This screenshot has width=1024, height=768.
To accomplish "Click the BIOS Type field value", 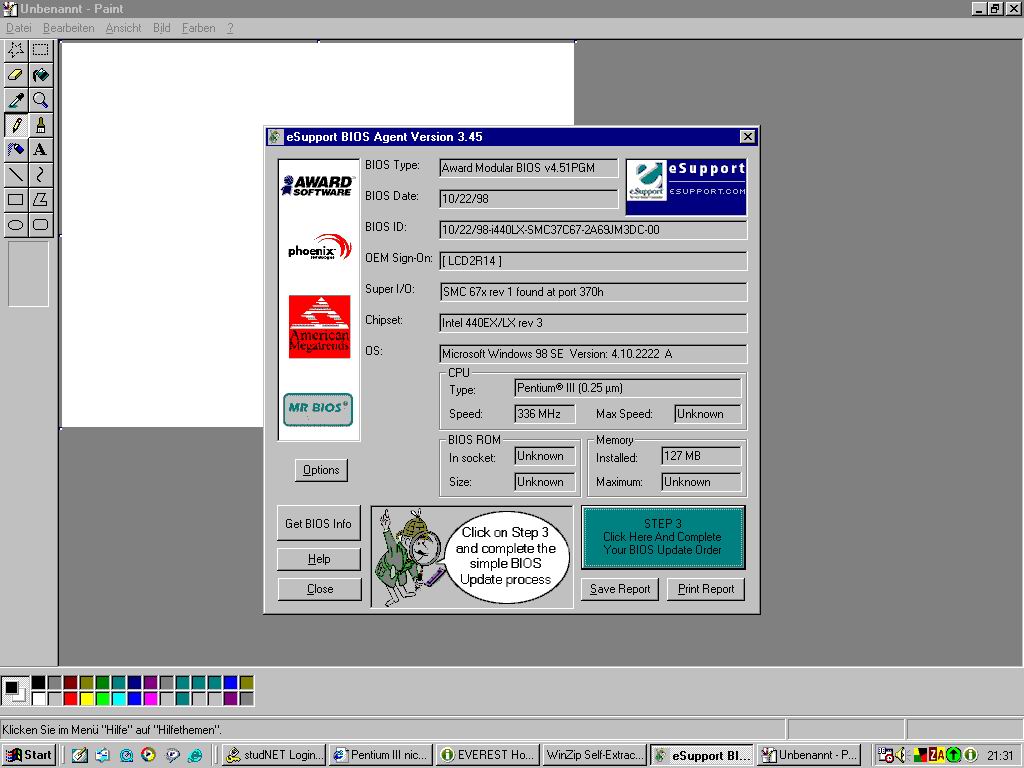I will (x=528, y=168).
